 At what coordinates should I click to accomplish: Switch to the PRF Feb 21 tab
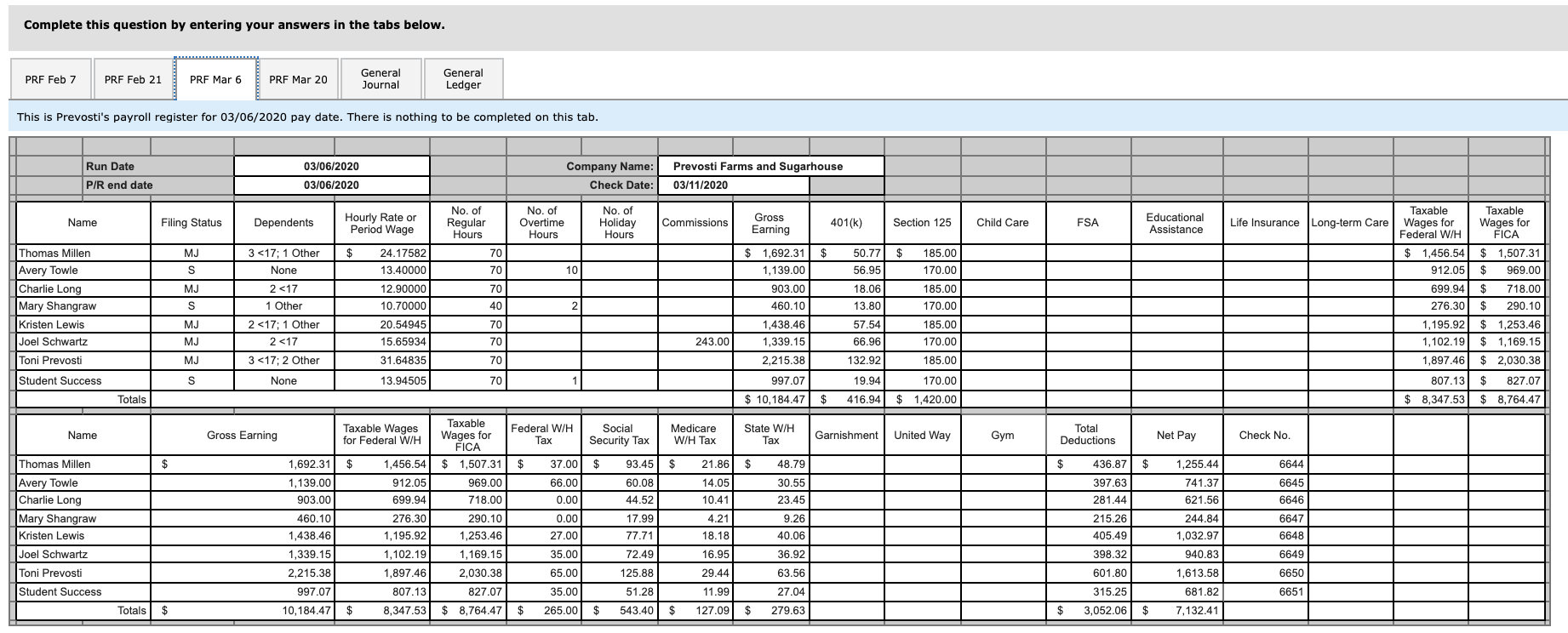133,79
